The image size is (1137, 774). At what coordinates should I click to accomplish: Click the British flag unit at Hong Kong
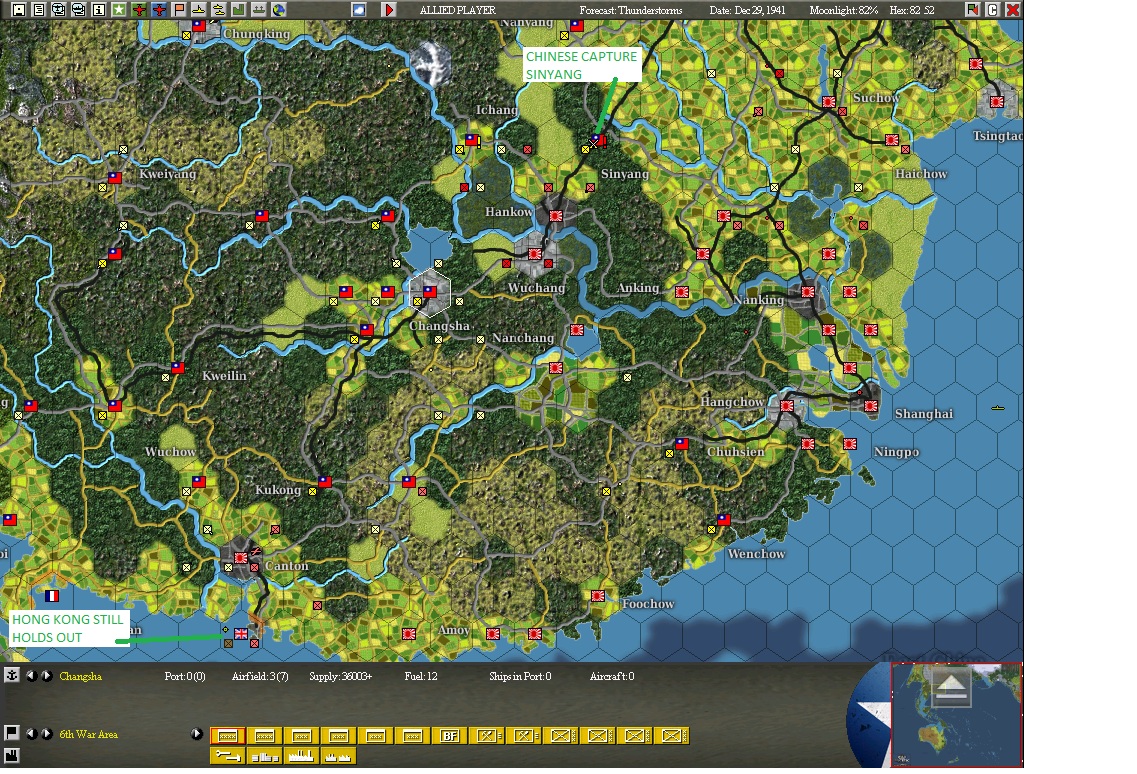(241, 633)
